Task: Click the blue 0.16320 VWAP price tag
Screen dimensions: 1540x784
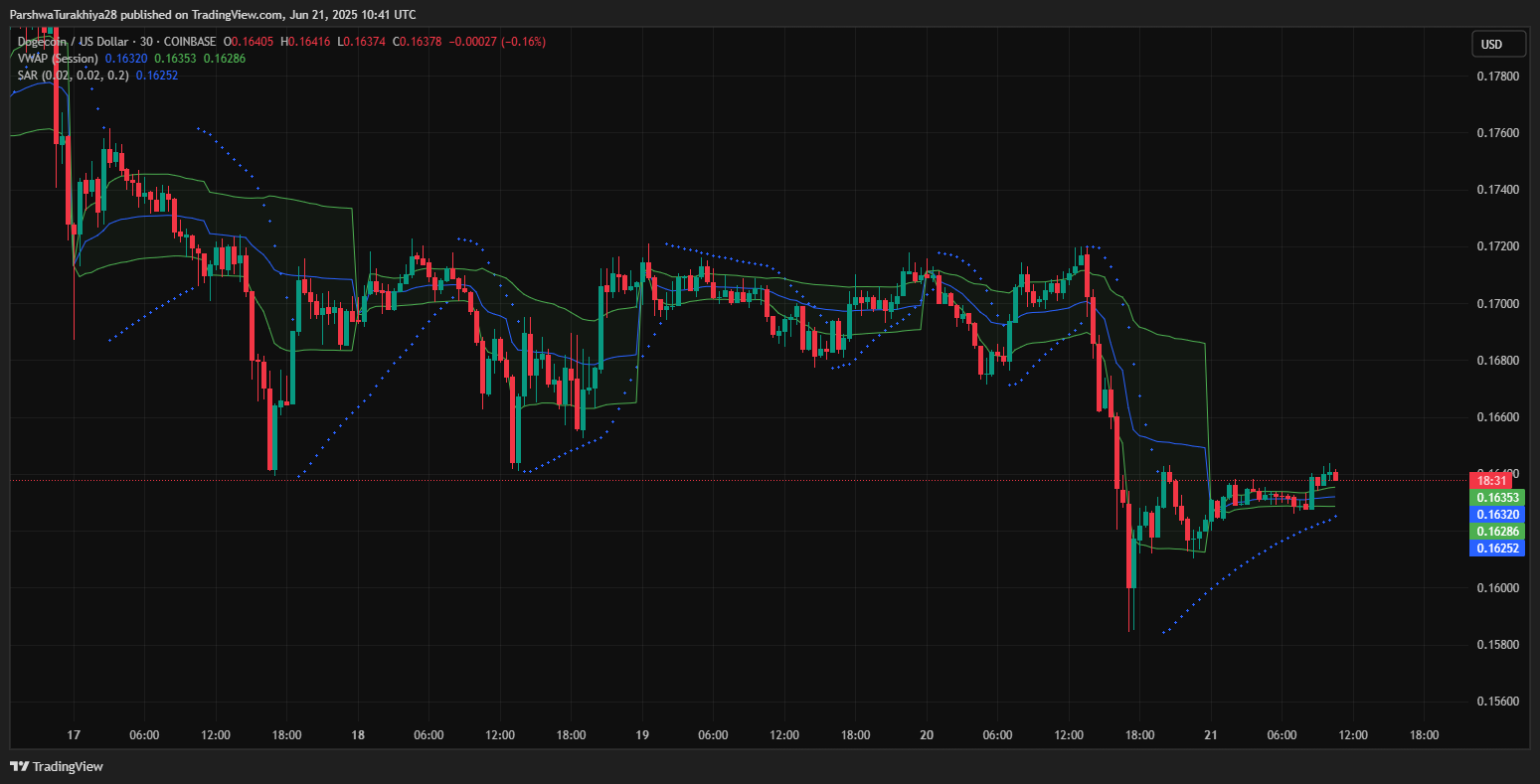Action: (x=1496, y=514)
